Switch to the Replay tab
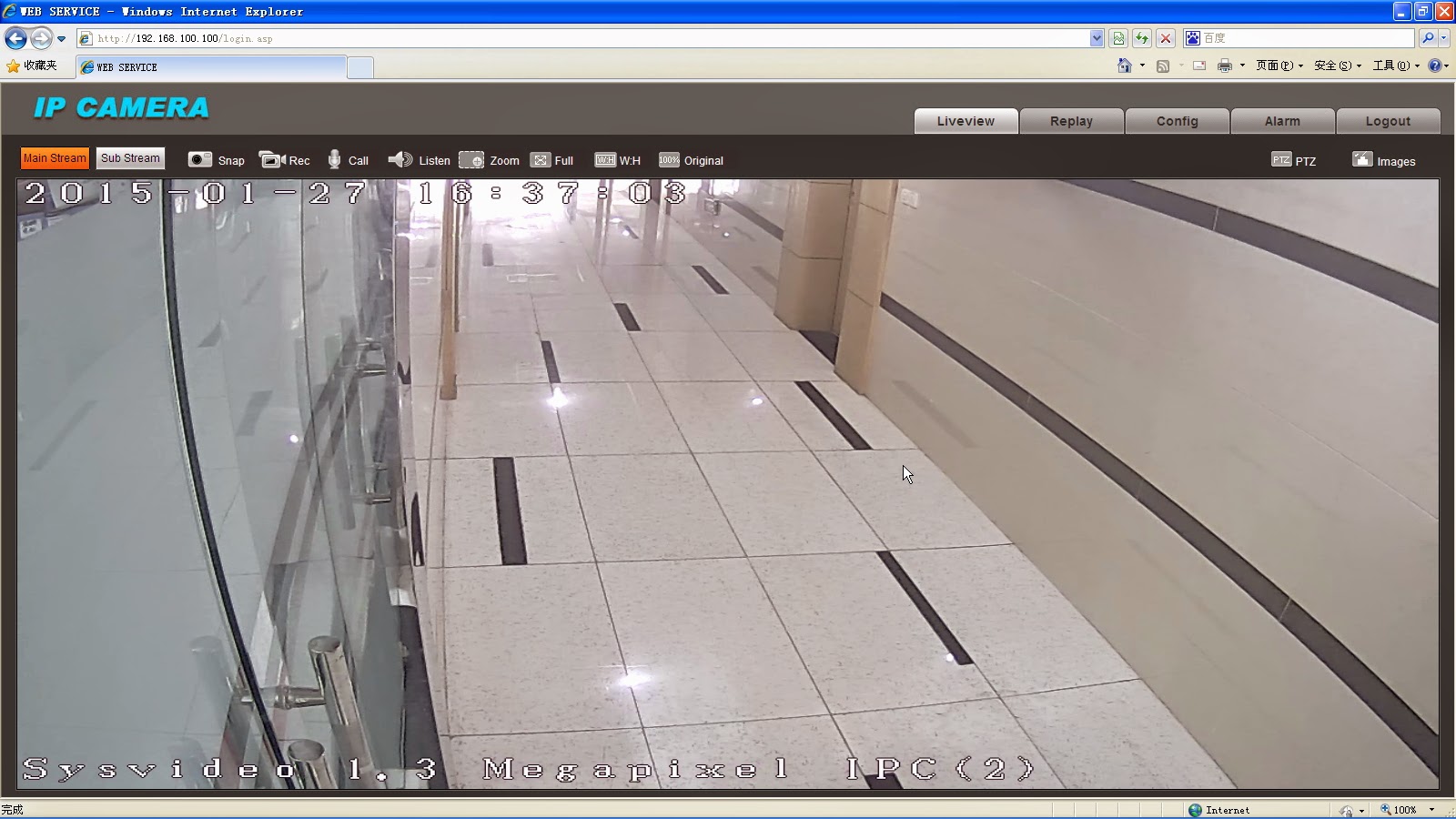The image size is (1456, 819). click(x=1071, y=120)
